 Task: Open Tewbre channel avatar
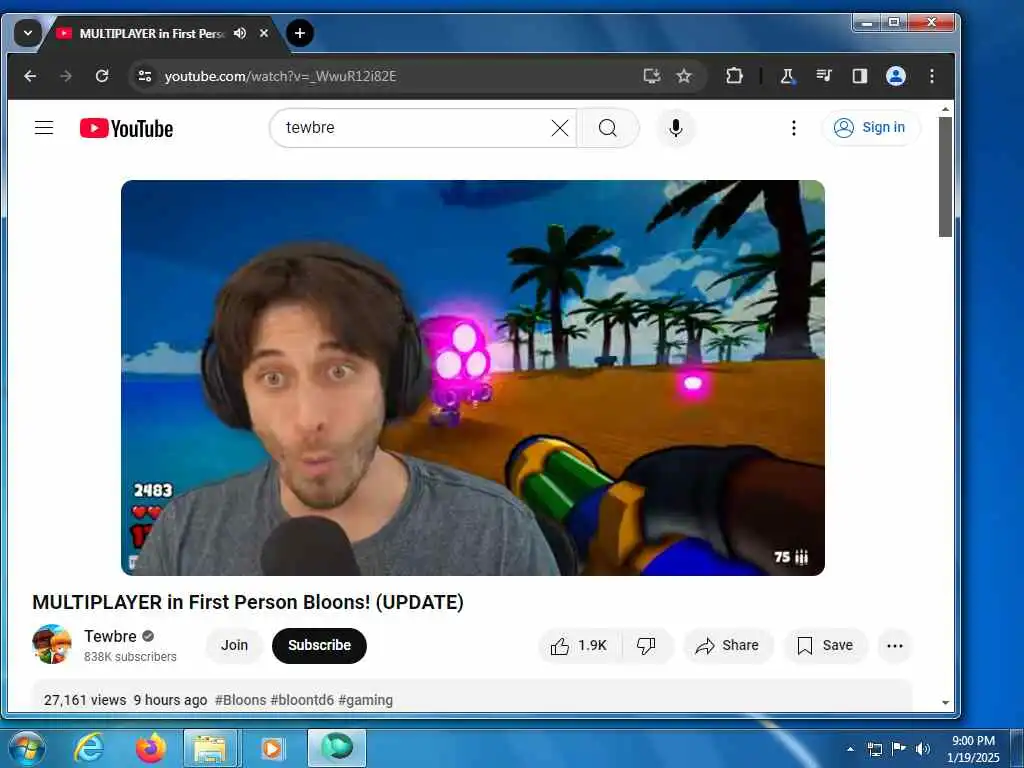point(52,645)
